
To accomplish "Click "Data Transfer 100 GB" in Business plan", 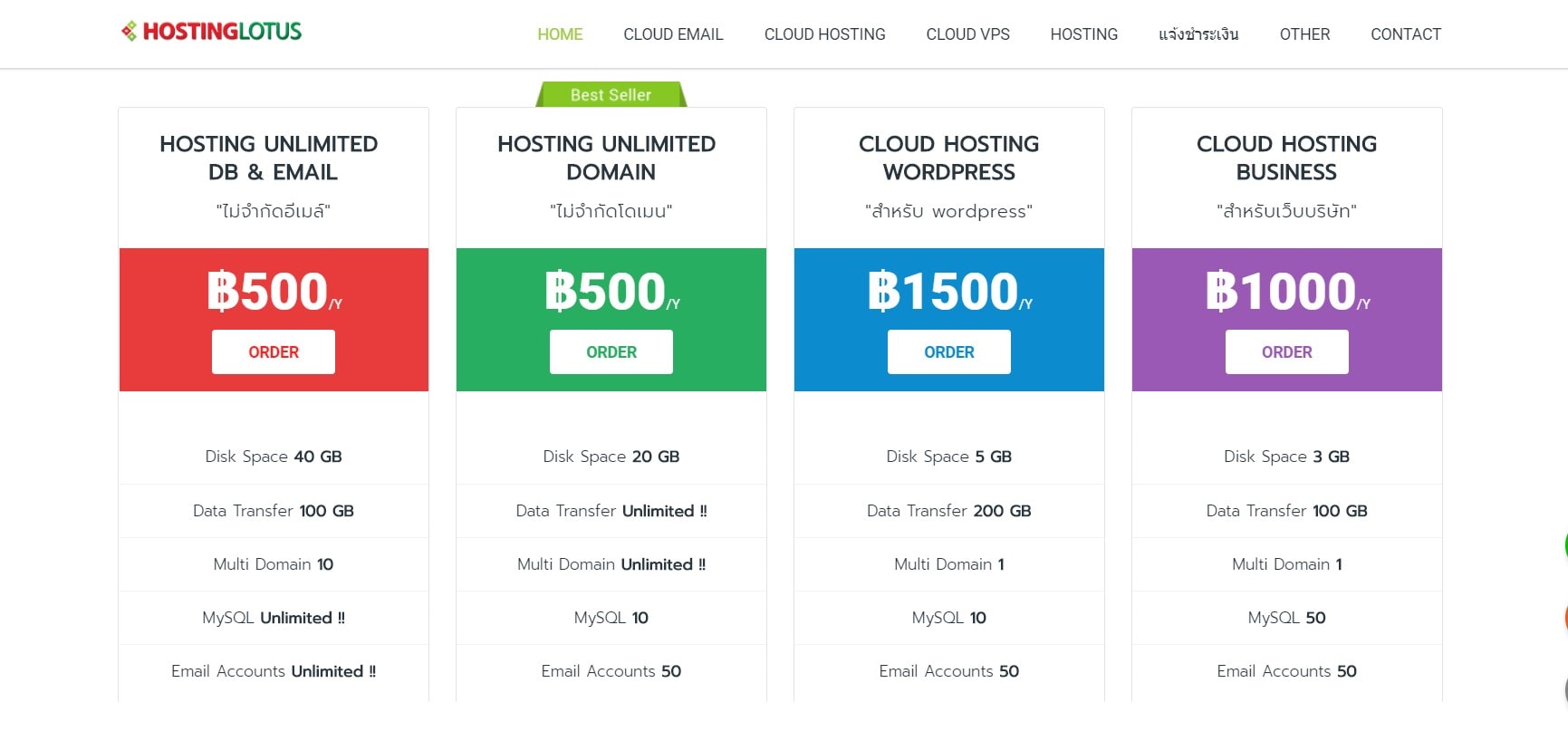I will pyautogui.click(x=1287, y=511).
